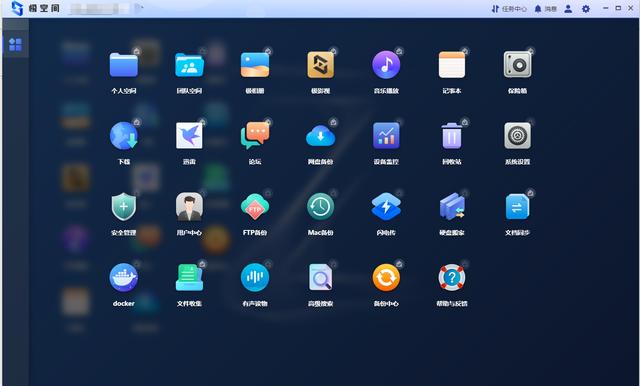The width and height of the screenshot is (640, 386).
Task: Open the 保险箱 safe box app
Action: click(518, 65)
